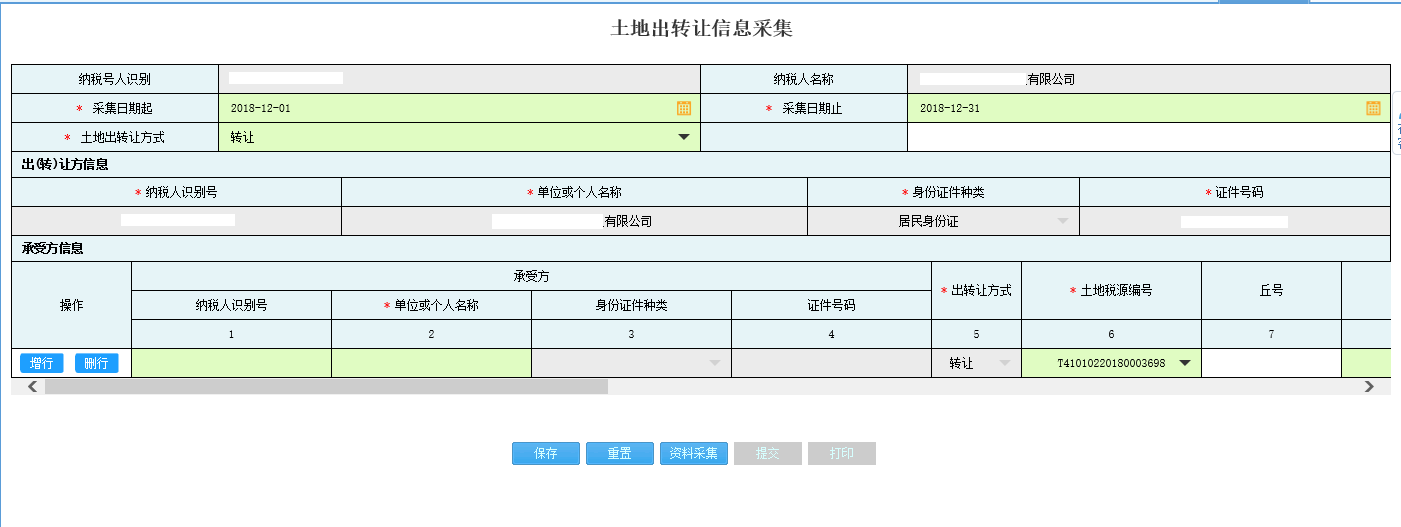Open the 出转让方式 dropdown in table row
This screenshot has height=527, width=1401.
(x=1005, y=363)
